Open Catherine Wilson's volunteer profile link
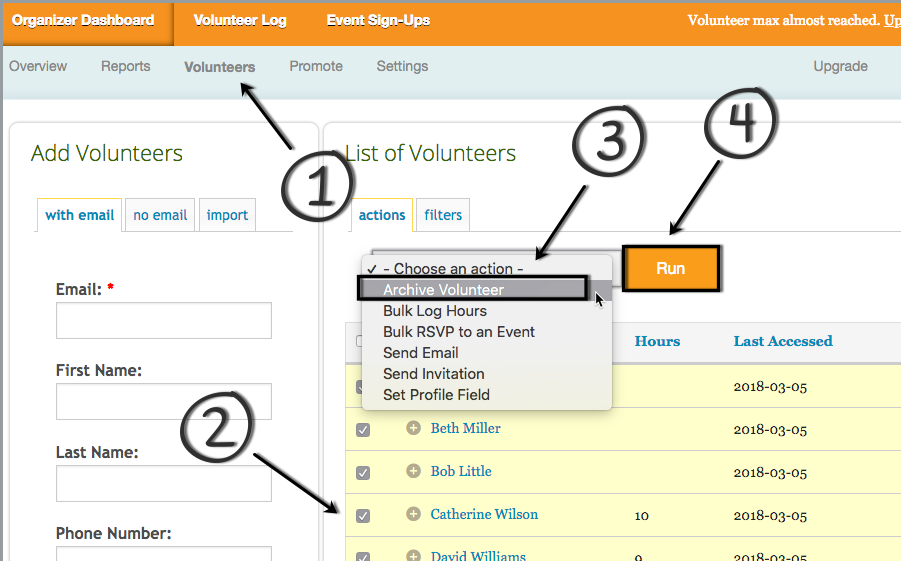The image size is (901, 561). tap(484, 514)
